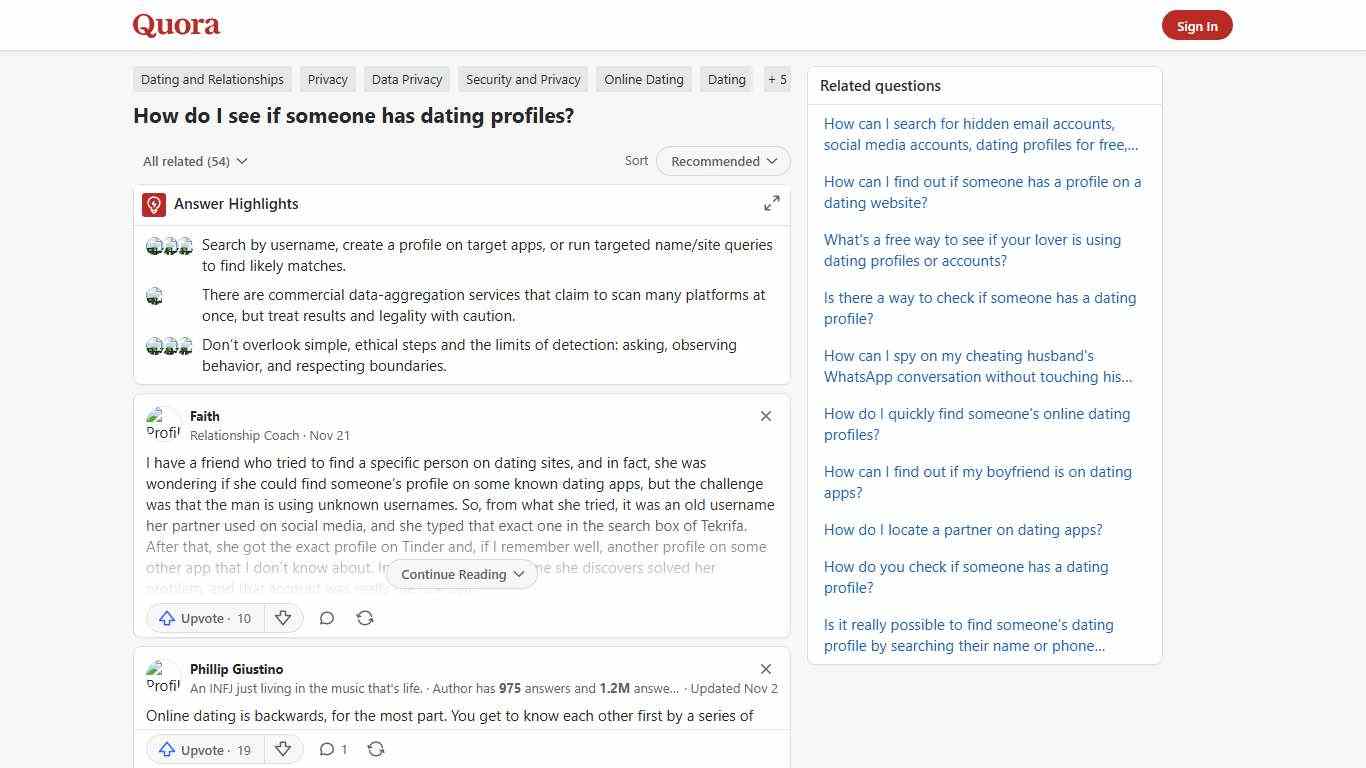1366x768 pixels.
Task: Click the Sign In button
Action: [1197, 25]
